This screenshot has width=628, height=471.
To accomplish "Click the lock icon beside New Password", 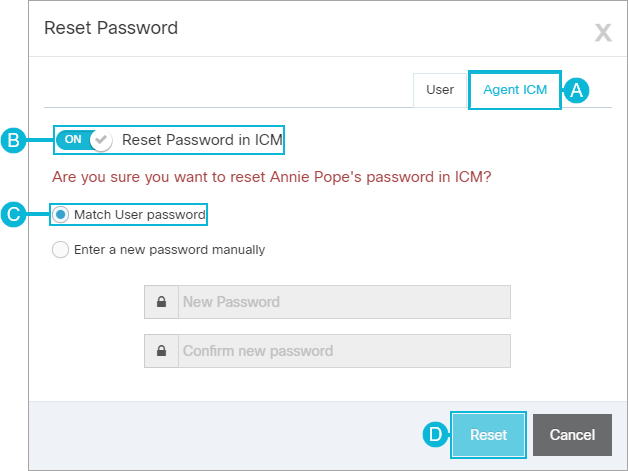I will click(161, 302).
